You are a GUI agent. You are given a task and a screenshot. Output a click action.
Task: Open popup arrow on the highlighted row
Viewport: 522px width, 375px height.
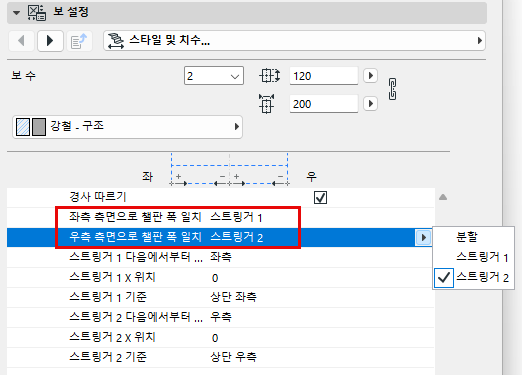tap(423, 238)
